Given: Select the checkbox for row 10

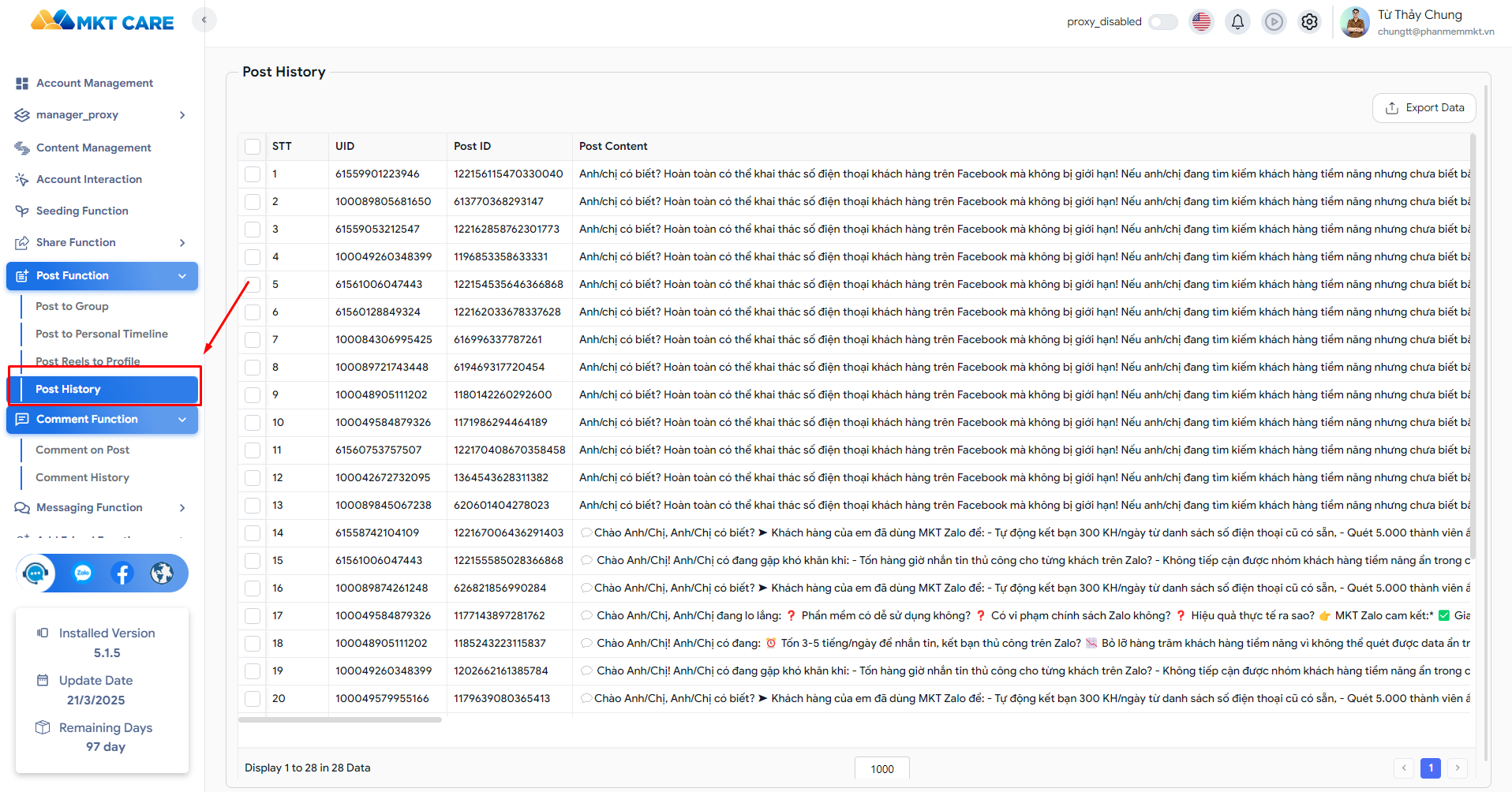Looking at the screenshot, I should 253,423.
